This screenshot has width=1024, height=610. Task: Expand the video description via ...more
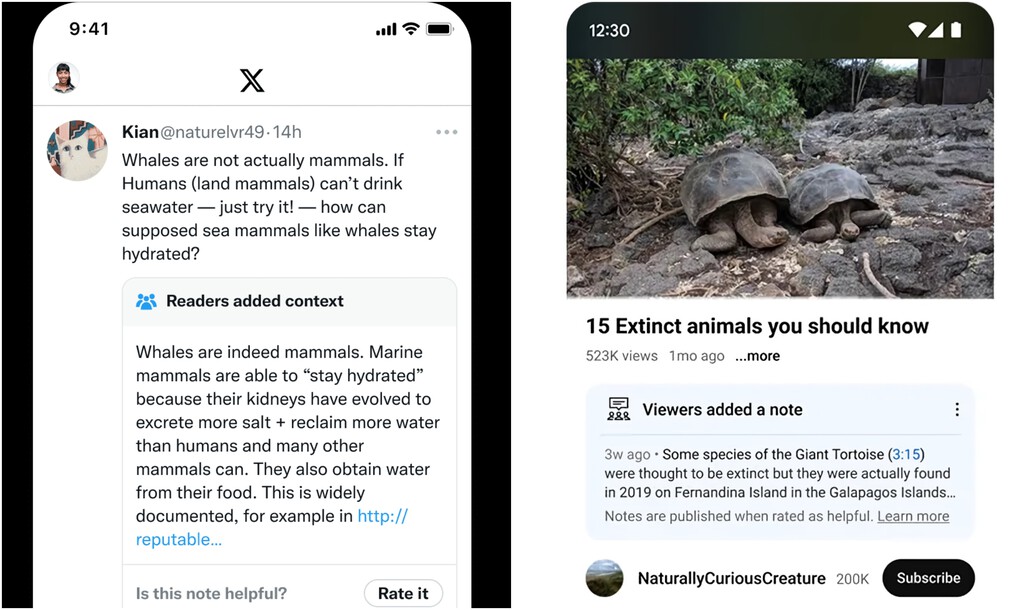[757, 356]
